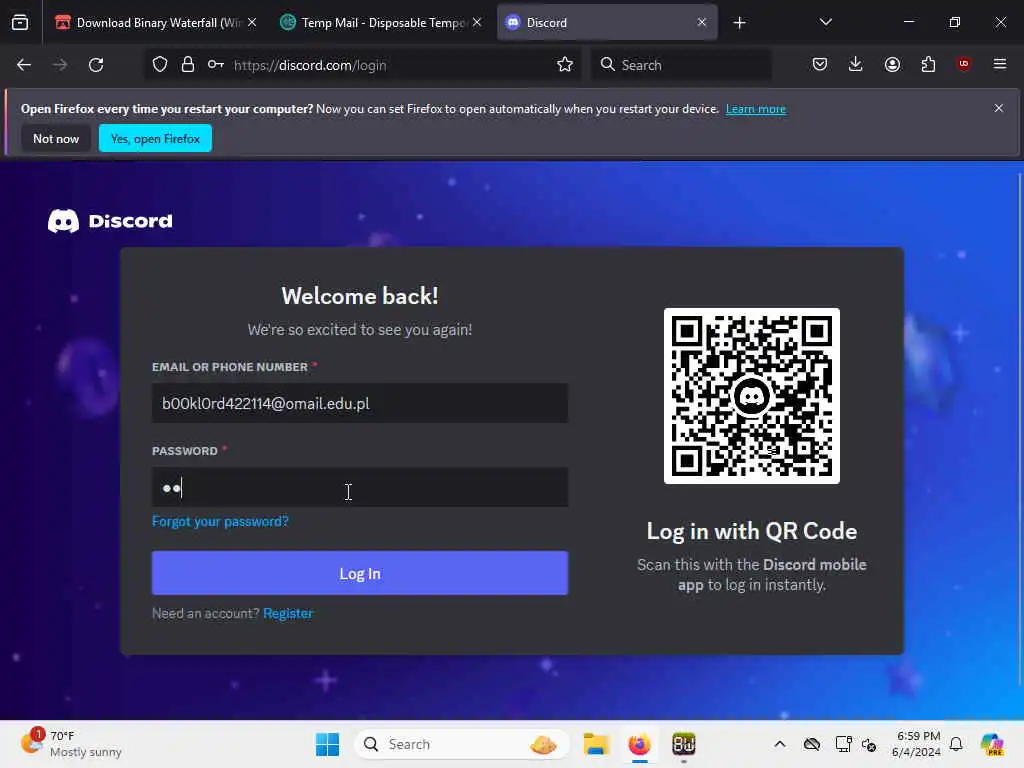The image size is (1024, 768).
Task: Focus the Email or Phone Number field
Action: pyautogui.click(x=360, y=403)
